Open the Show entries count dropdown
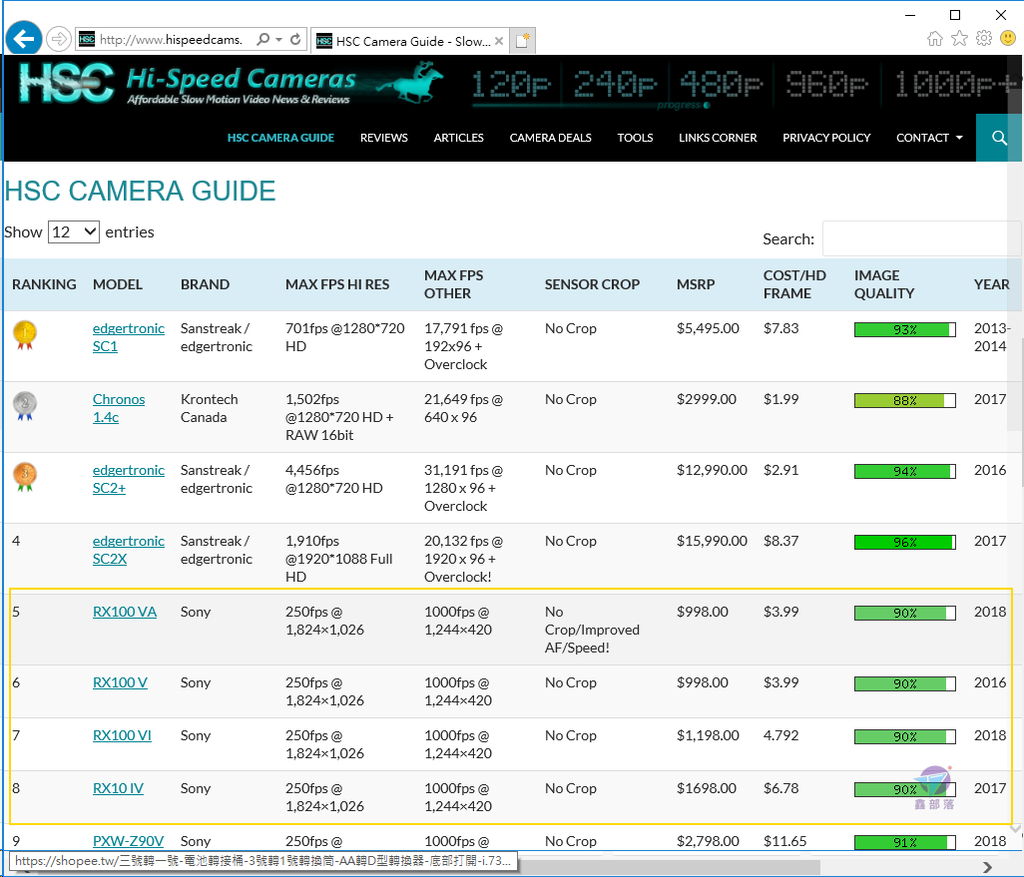 [x=74, y=232]
